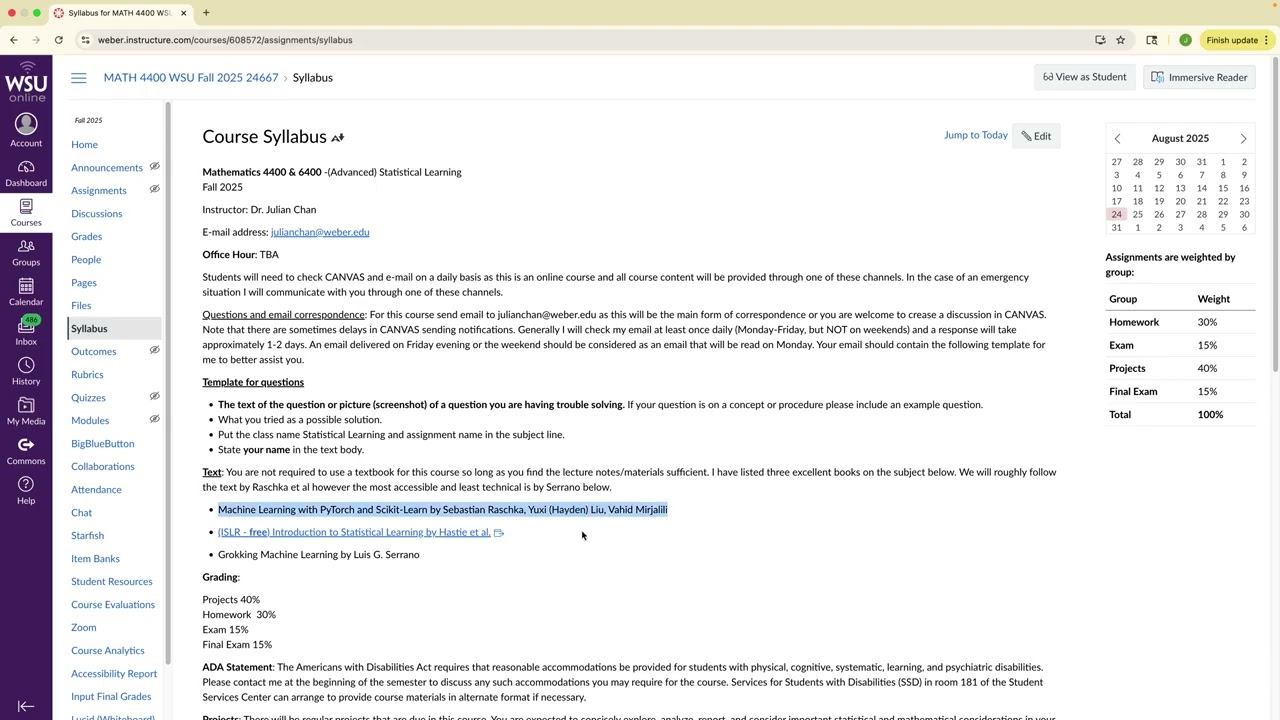Open the Home course menu item
The image size is (1280, 720).
[84, 145]
